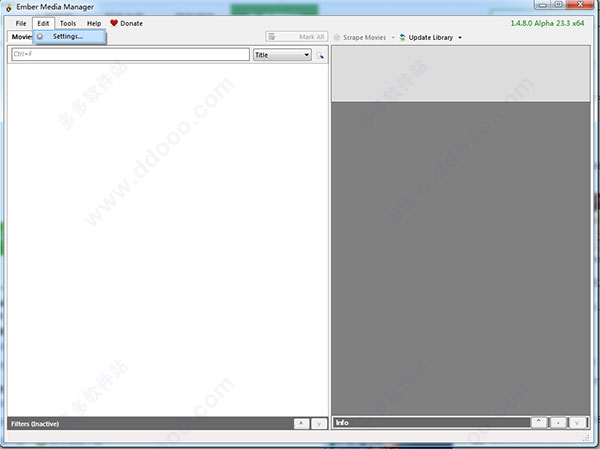Click the Settings gear icon in menu

(40, 36)
